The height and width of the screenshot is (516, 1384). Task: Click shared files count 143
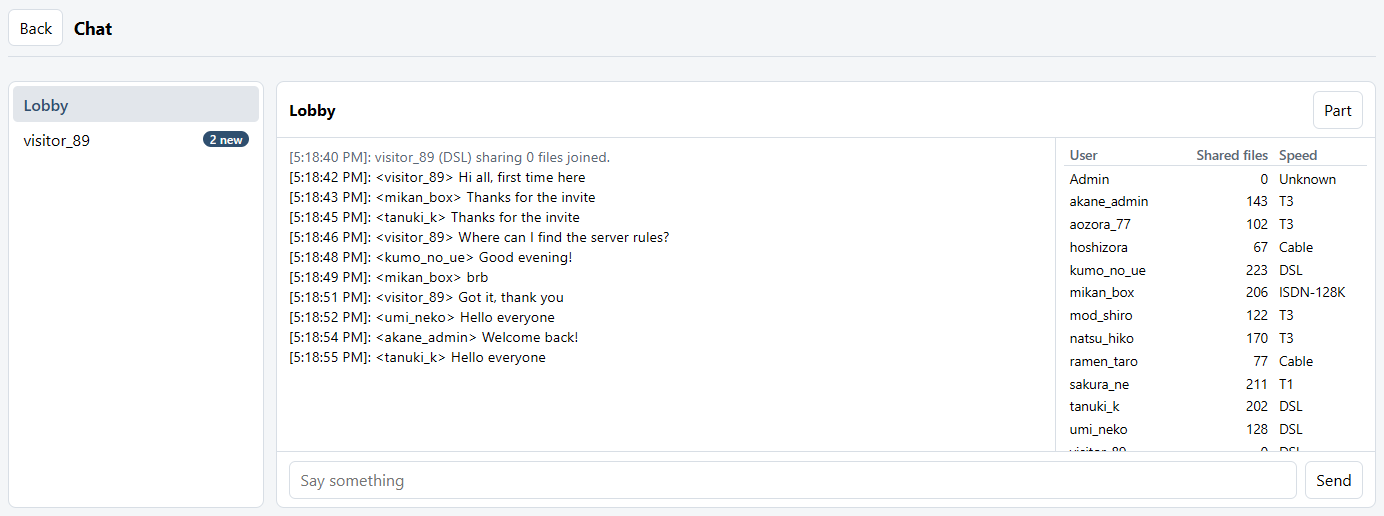pos(1257,201)
